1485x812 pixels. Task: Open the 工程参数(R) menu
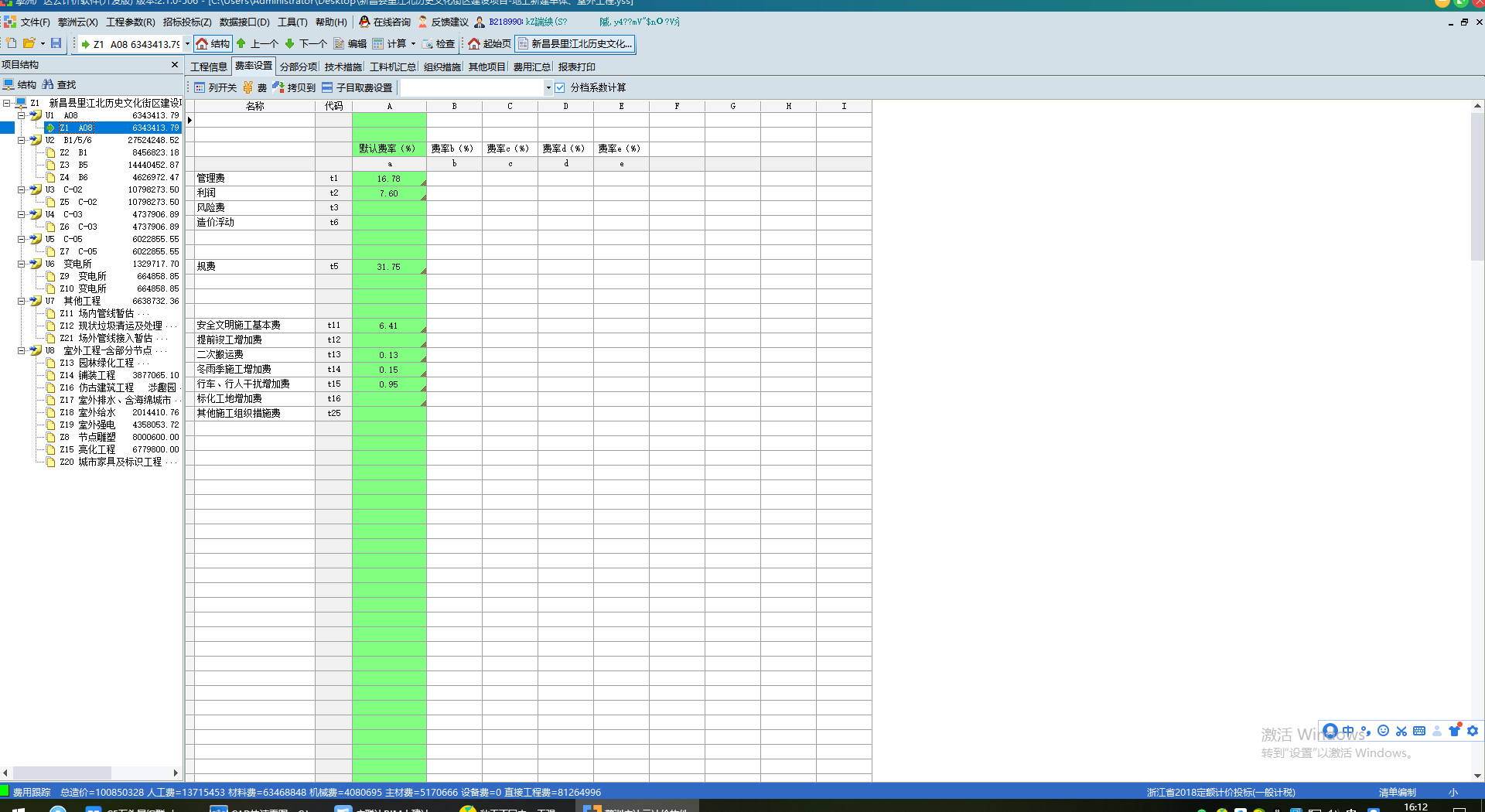point(130,22)
